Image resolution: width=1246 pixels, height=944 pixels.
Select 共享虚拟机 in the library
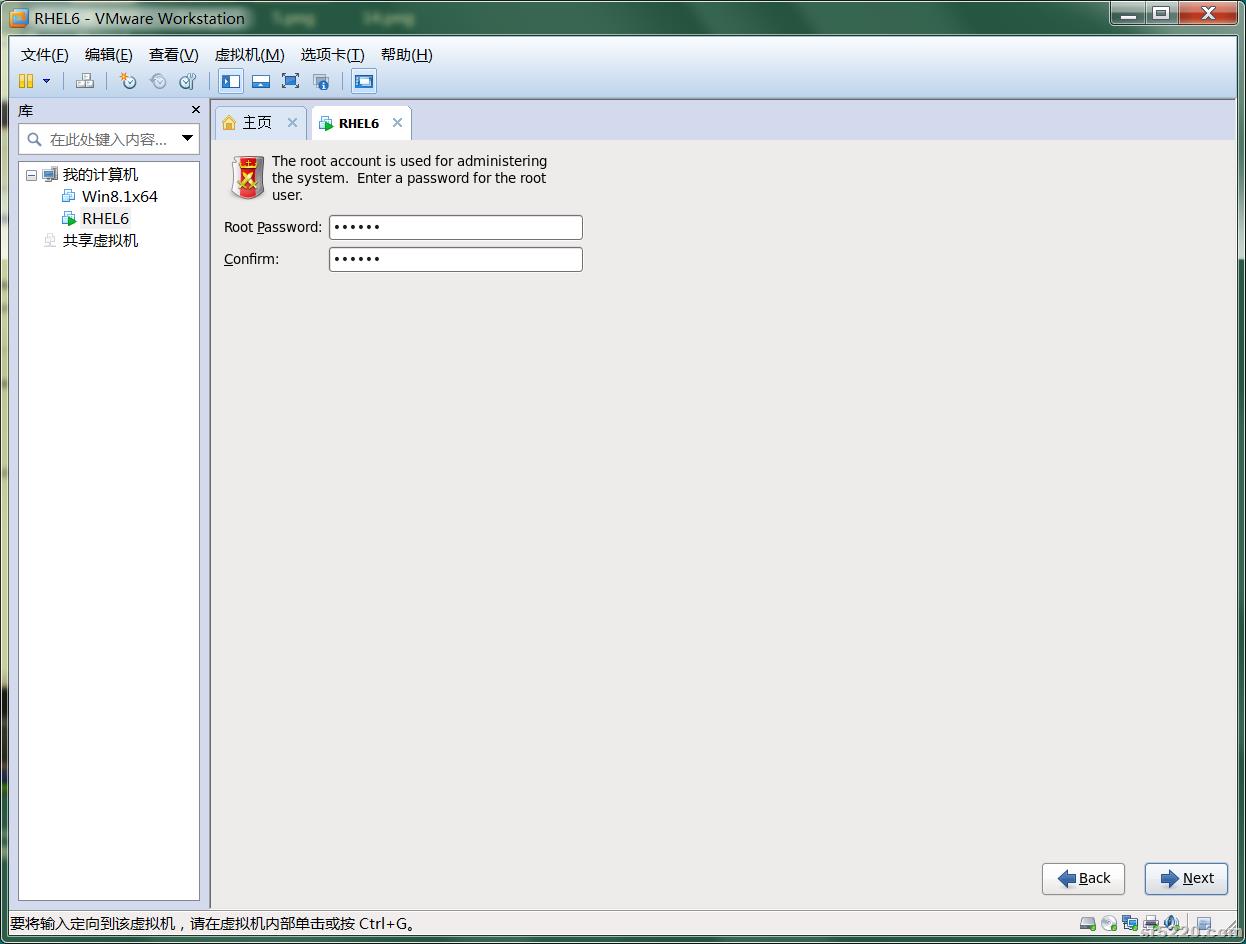point(101,240)
